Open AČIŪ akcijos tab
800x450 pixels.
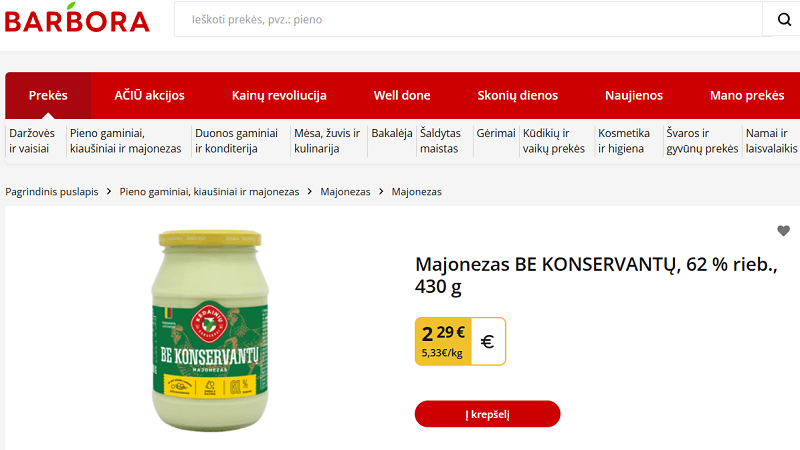click(149, 95)
